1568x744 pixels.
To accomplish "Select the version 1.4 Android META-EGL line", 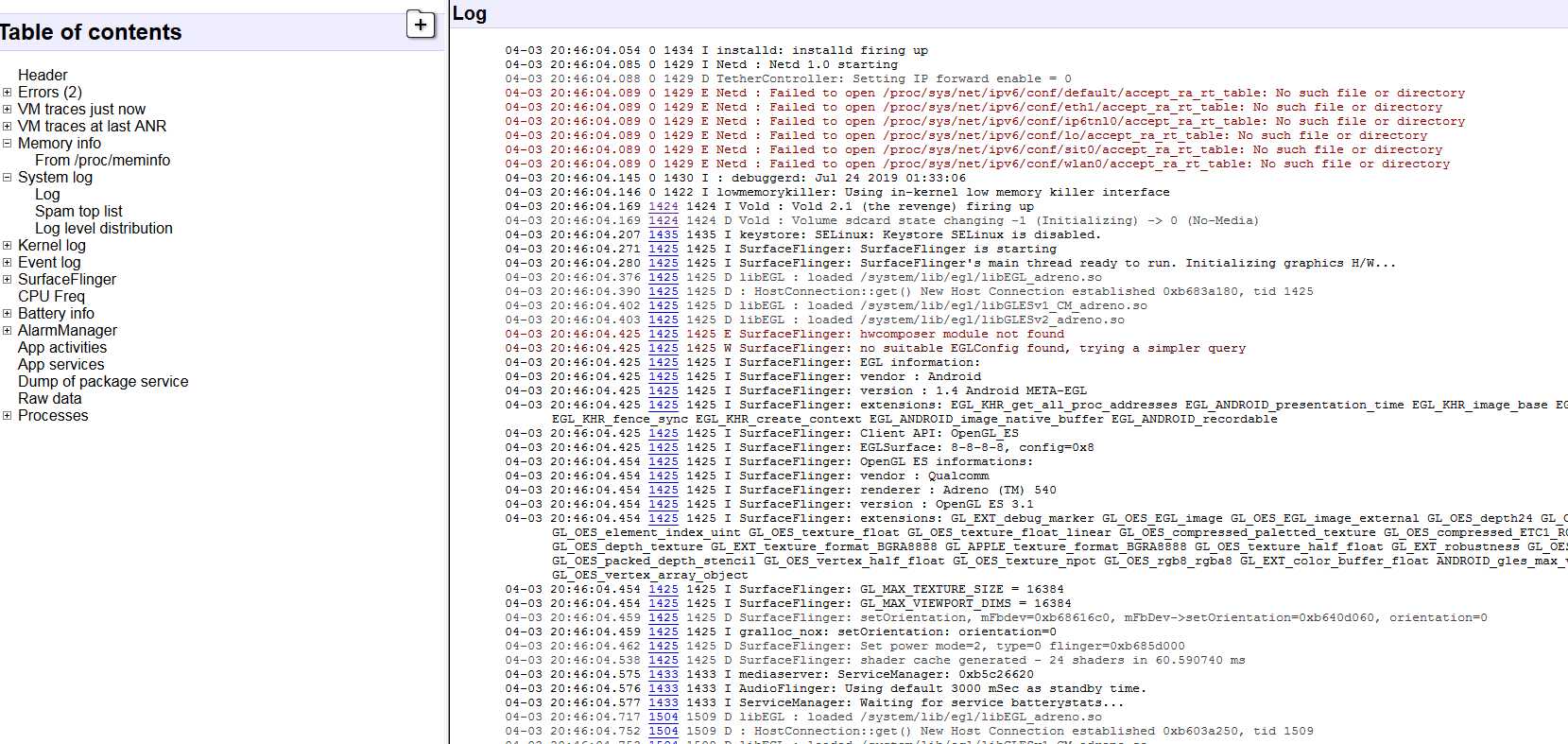I will (x=796, y=390).
